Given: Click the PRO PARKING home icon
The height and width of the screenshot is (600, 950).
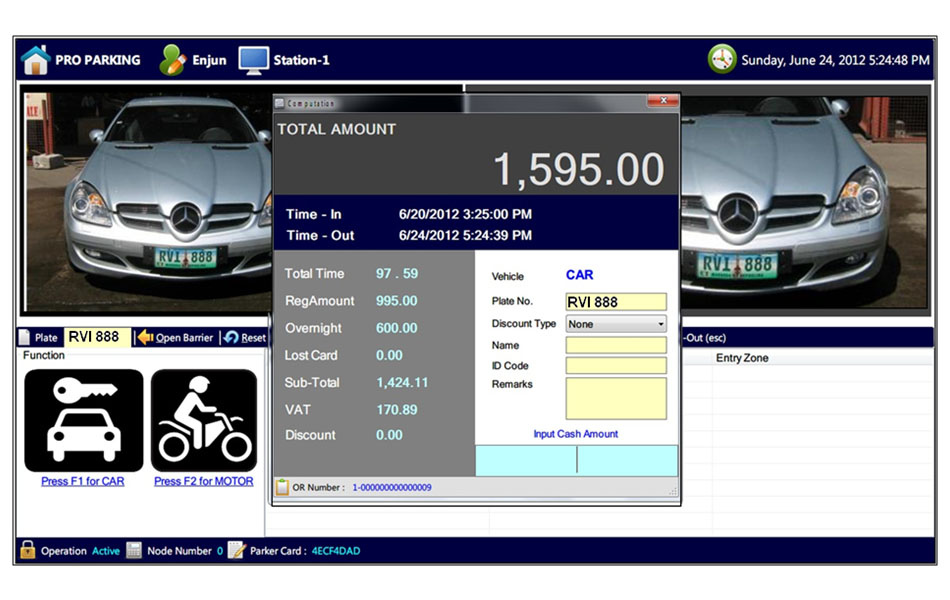Looking at the screenshot, I should click(35, 60).
